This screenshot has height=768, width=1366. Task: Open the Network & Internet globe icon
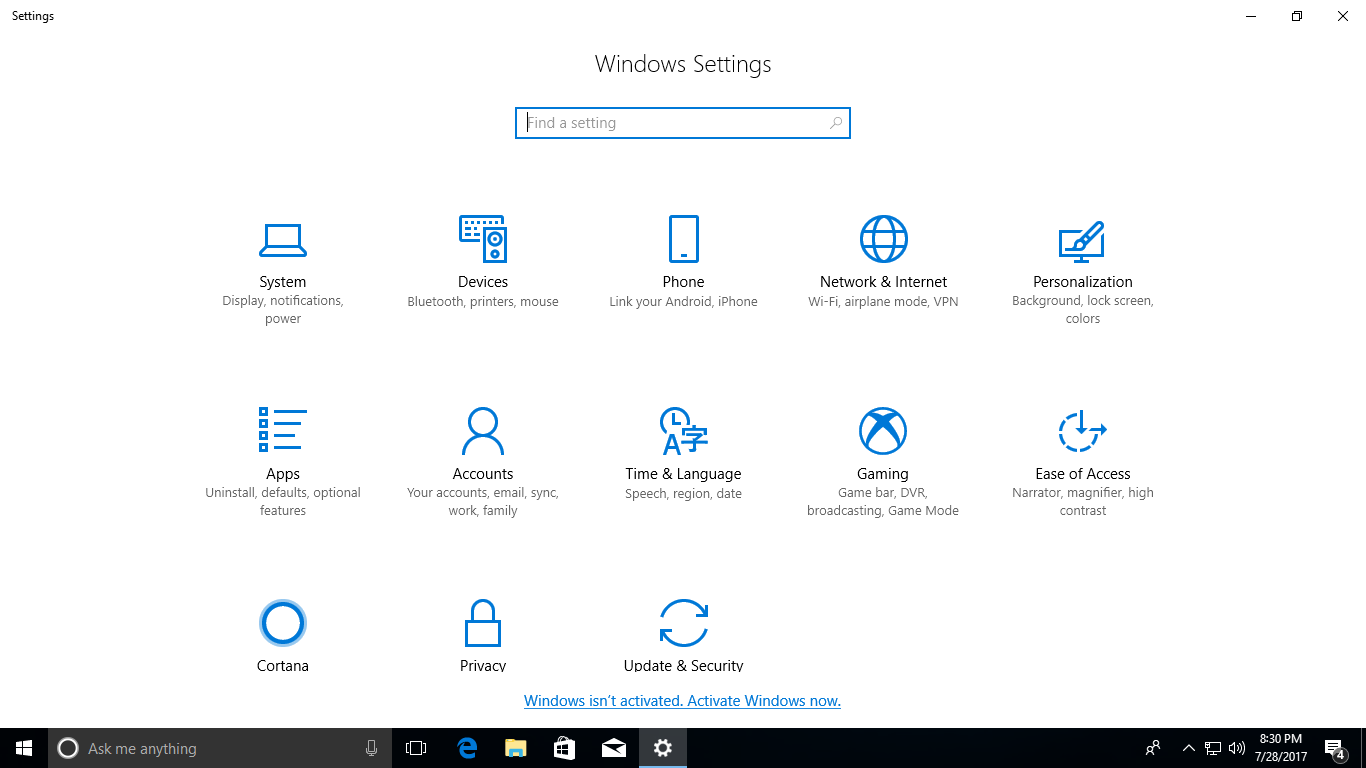[x=883, y=239]
